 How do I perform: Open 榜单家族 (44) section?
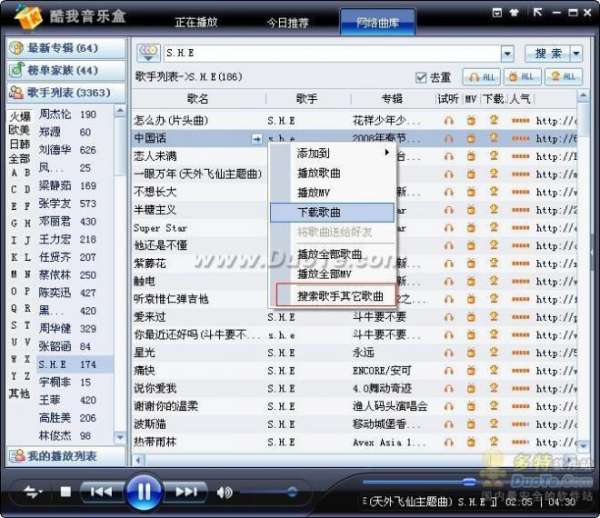[66, 70]
